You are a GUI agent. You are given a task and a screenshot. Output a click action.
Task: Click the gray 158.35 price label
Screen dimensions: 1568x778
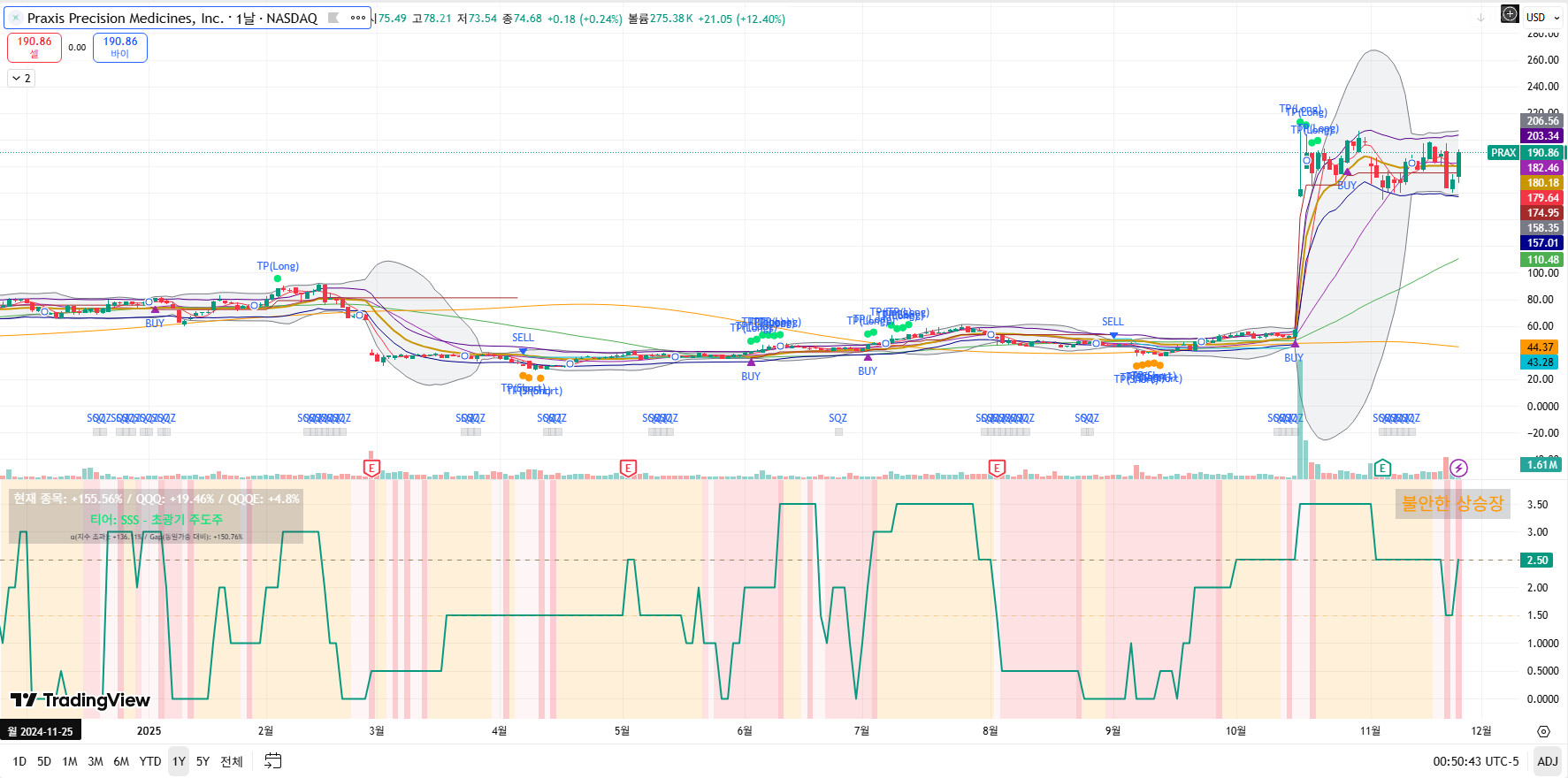[x=1542, y=228]
